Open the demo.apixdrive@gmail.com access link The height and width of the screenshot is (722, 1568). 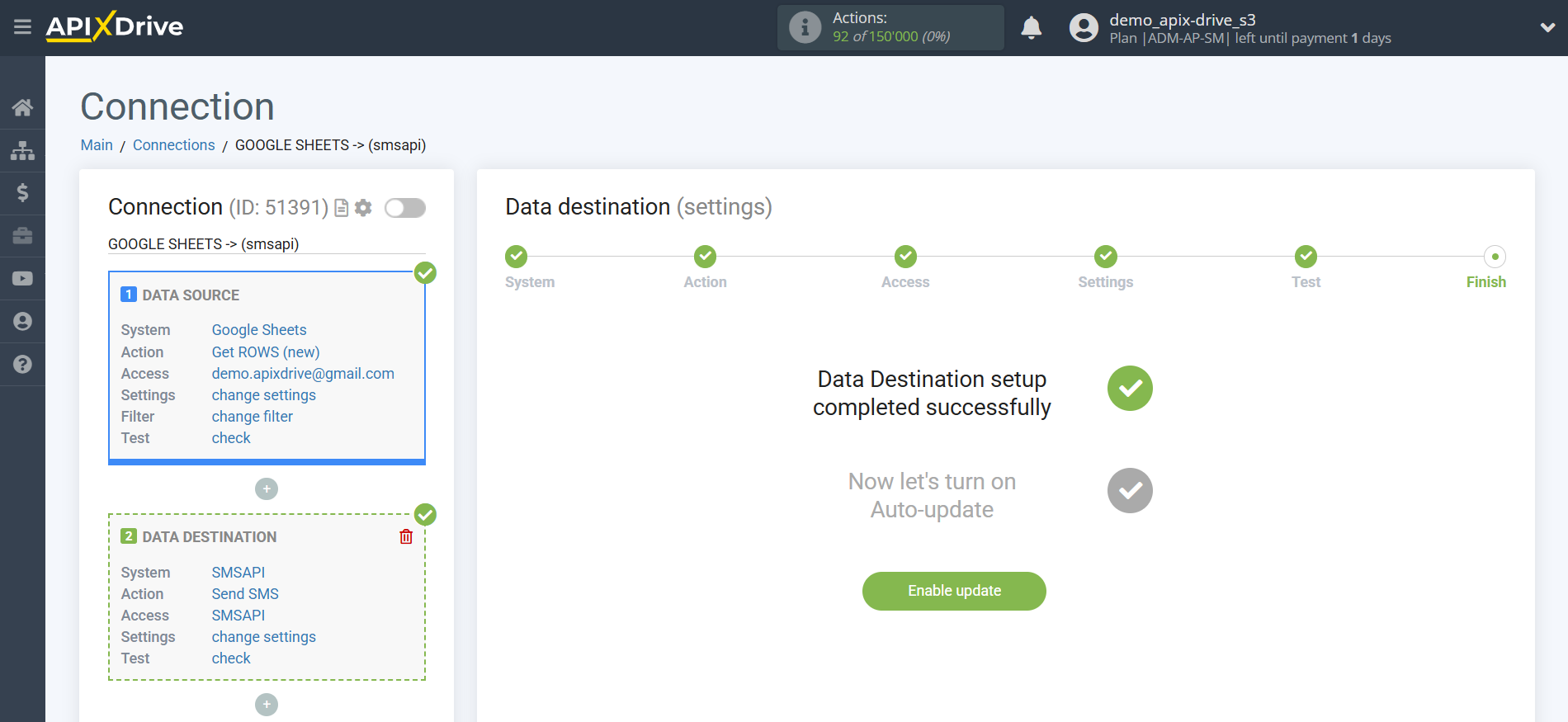[303, 374]
